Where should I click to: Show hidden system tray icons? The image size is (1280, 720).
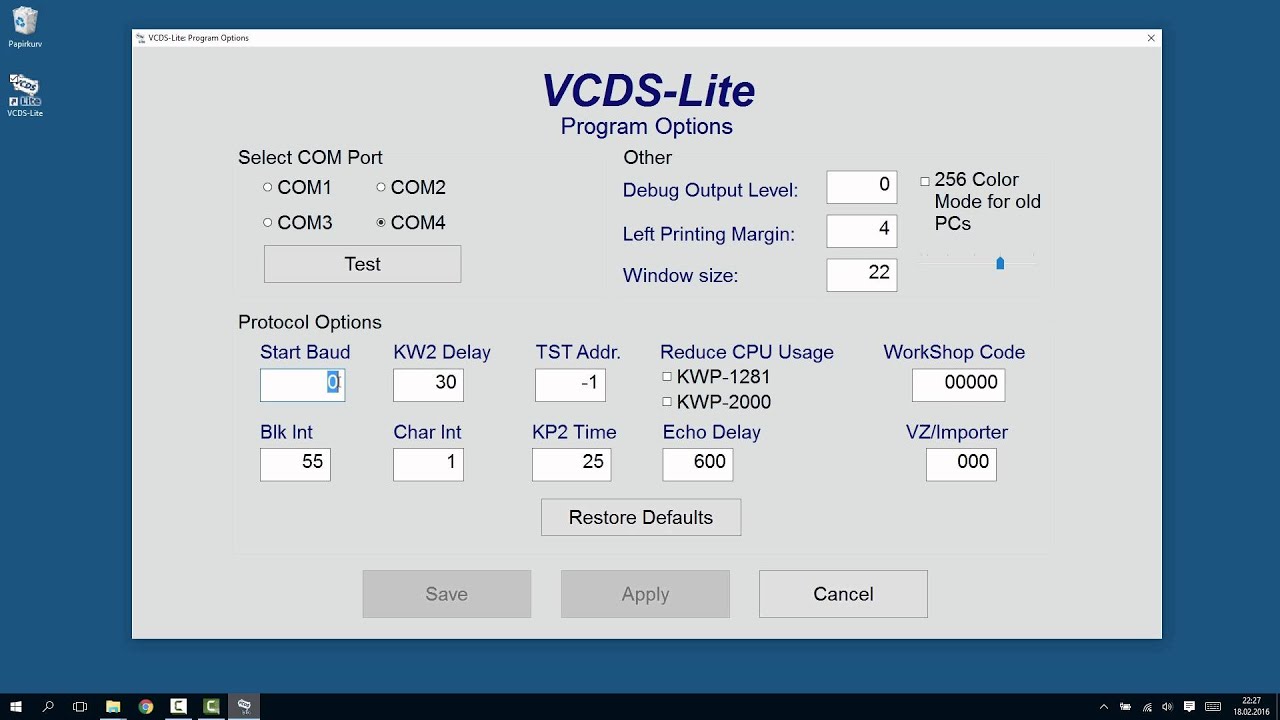(x=1104, y=707)
